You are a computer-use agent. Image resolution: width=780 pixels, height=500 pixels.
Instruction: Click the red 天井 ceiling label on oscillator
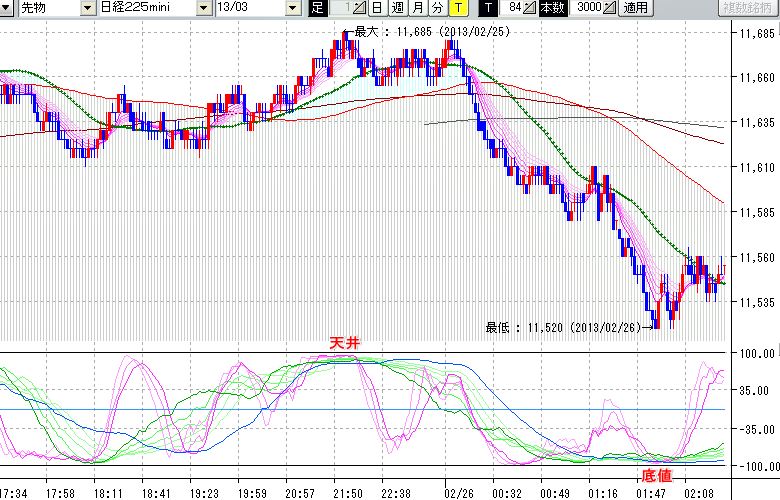click(x=345, y=343)
